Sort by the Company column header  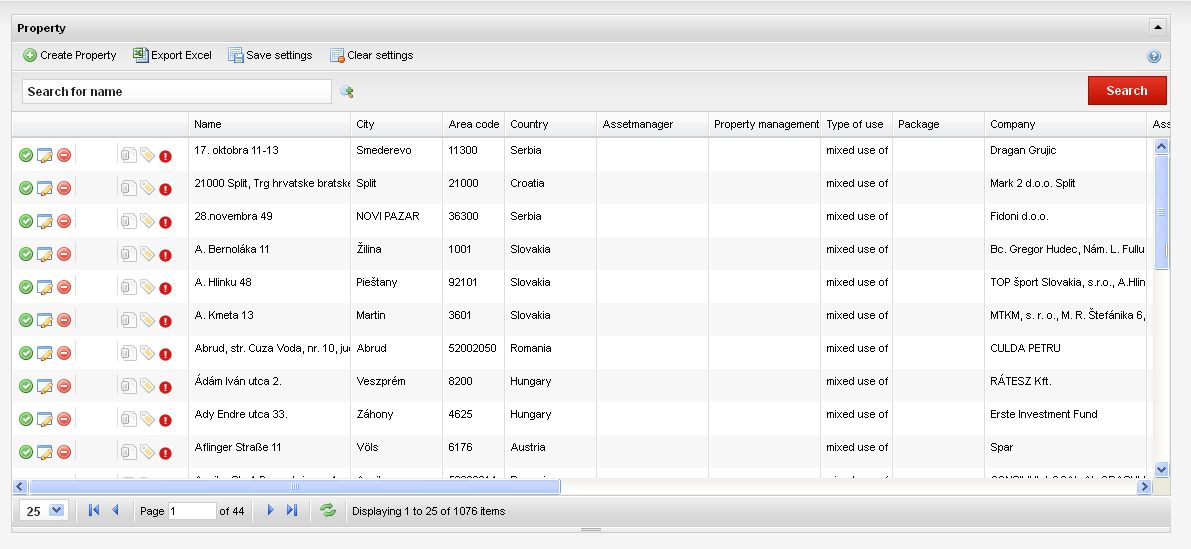[1065, 125]
